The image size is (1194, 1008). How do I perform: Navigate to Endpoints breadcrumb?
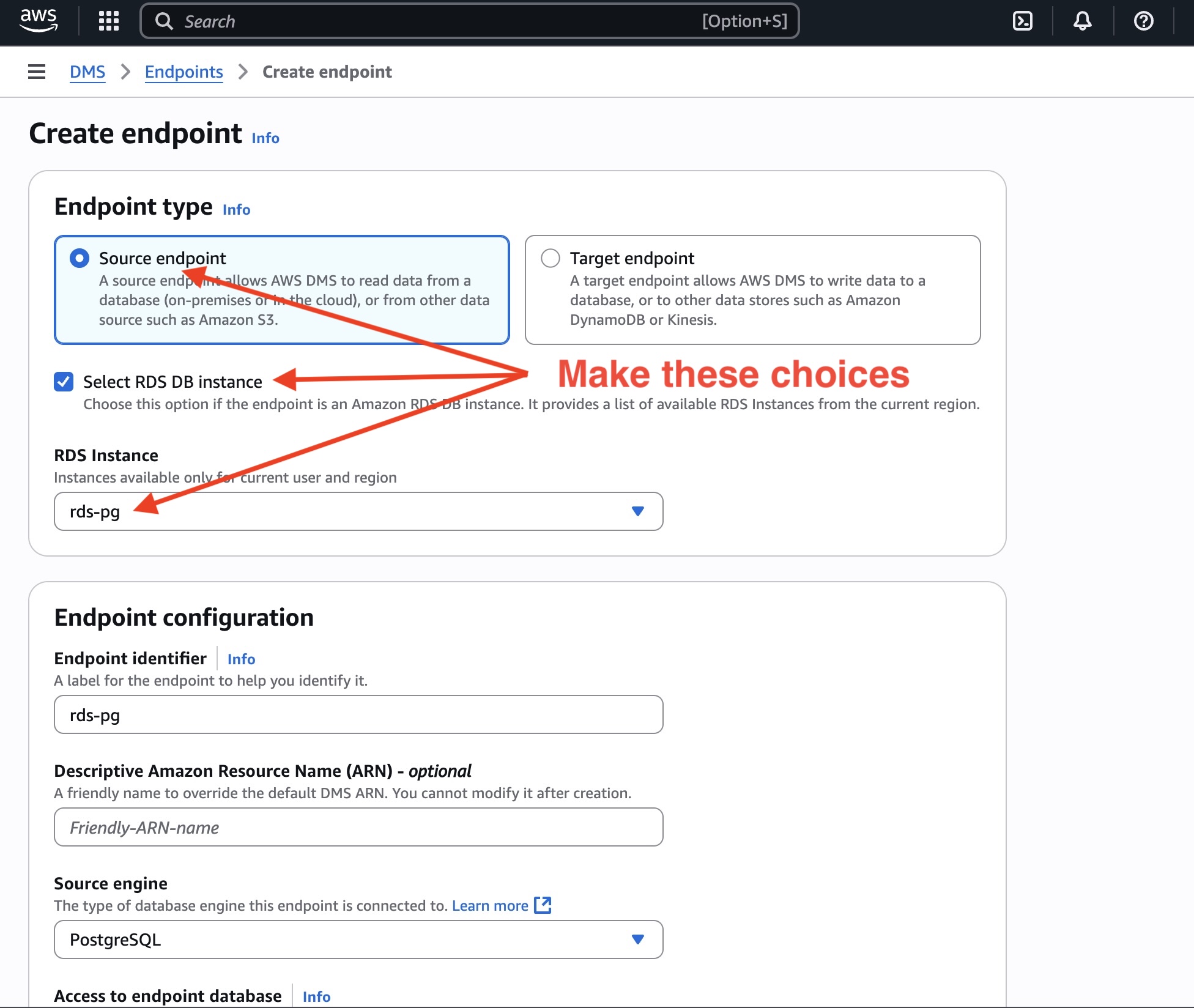point(184,72)
